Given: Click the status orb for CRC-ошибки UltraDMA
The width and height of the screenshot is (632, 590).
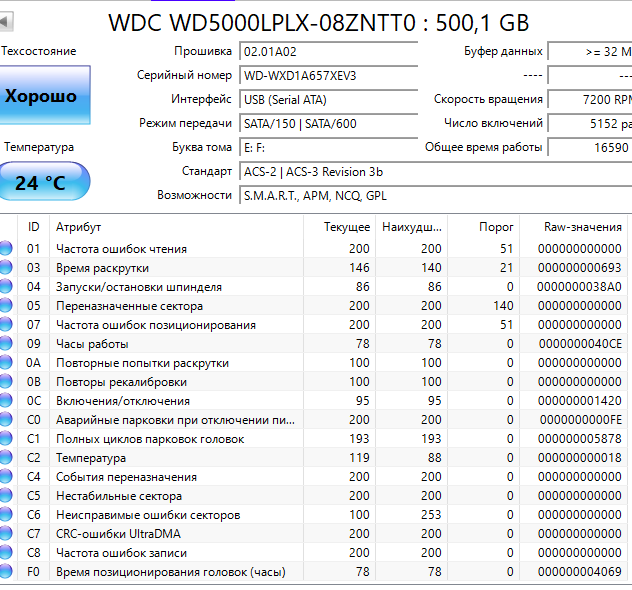Looking at the screenshot, I should coord(7,534).
